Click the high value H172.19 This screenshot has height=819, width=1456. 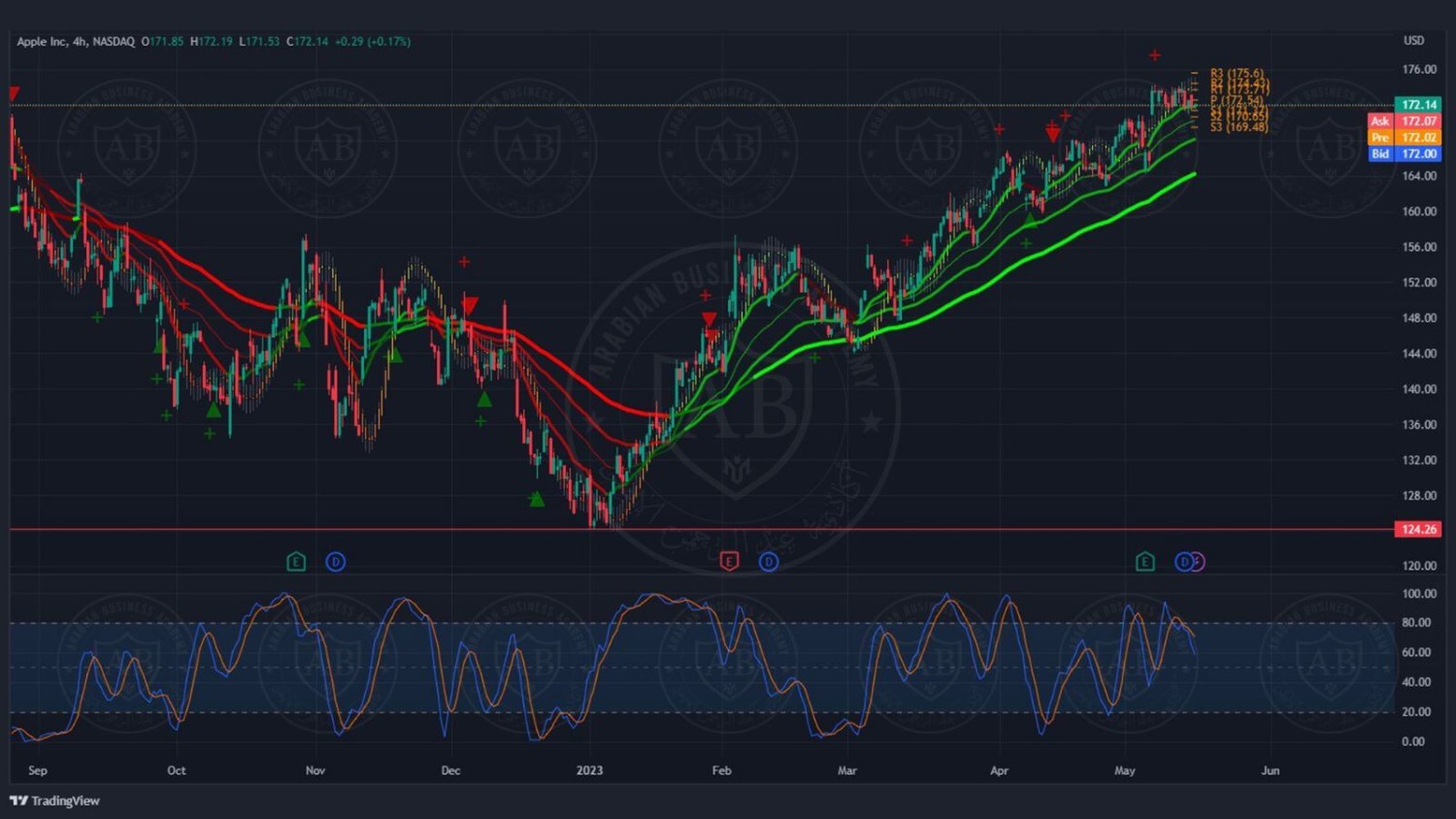point(212,42)
